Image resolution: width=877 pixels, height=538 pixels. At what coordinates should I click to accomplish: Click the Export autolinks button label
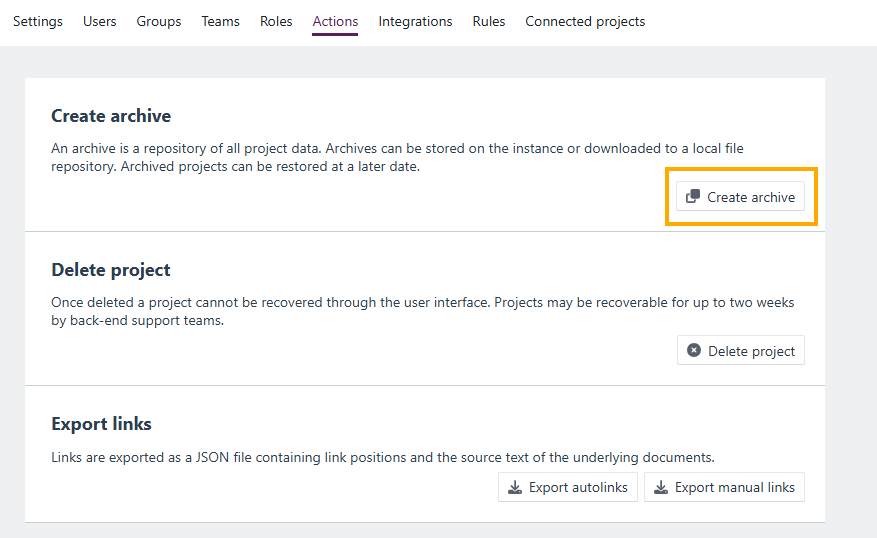click(578, 488)
